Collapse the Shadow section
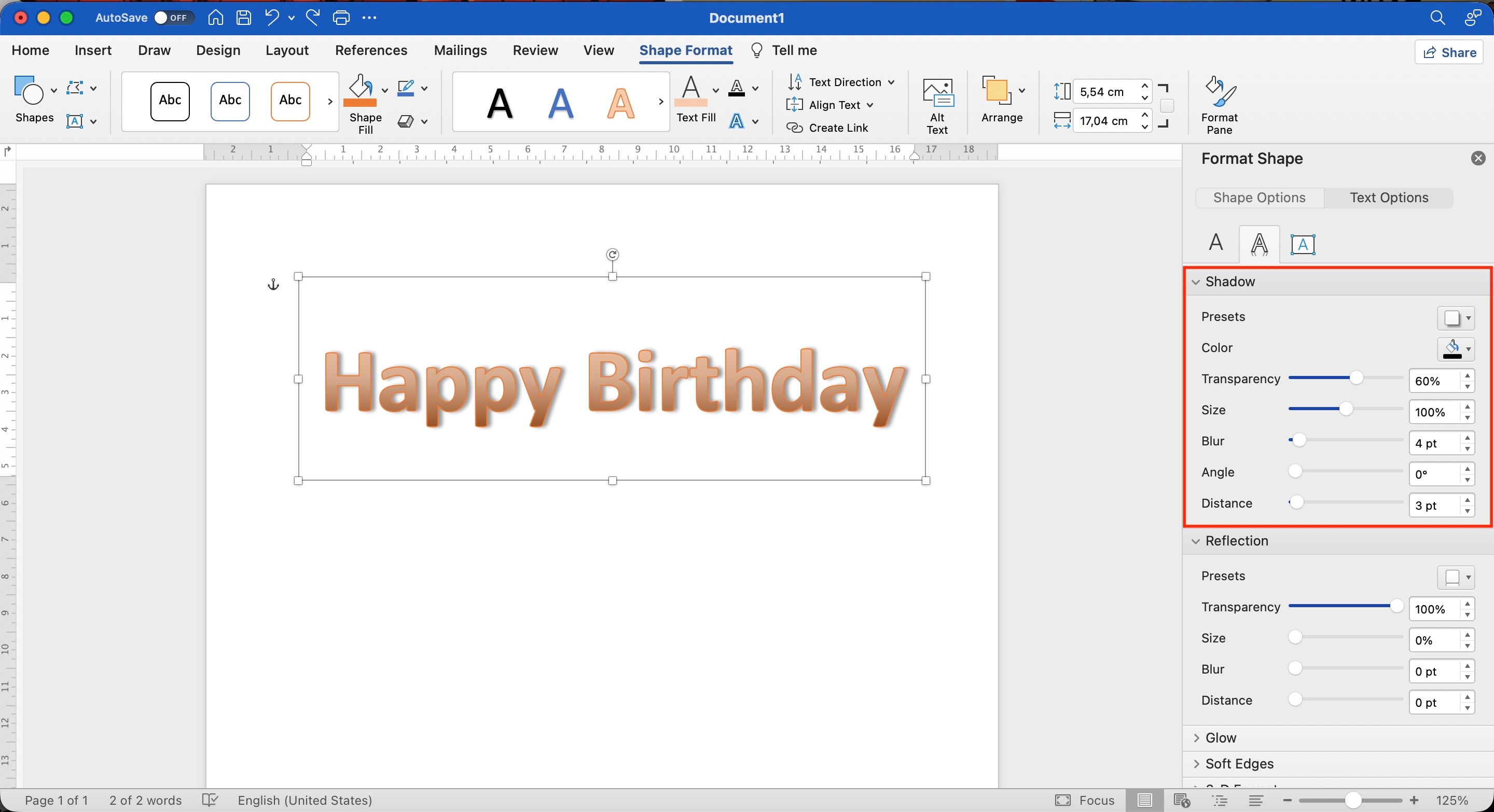1494x812 pixels. coord(1196,282)
